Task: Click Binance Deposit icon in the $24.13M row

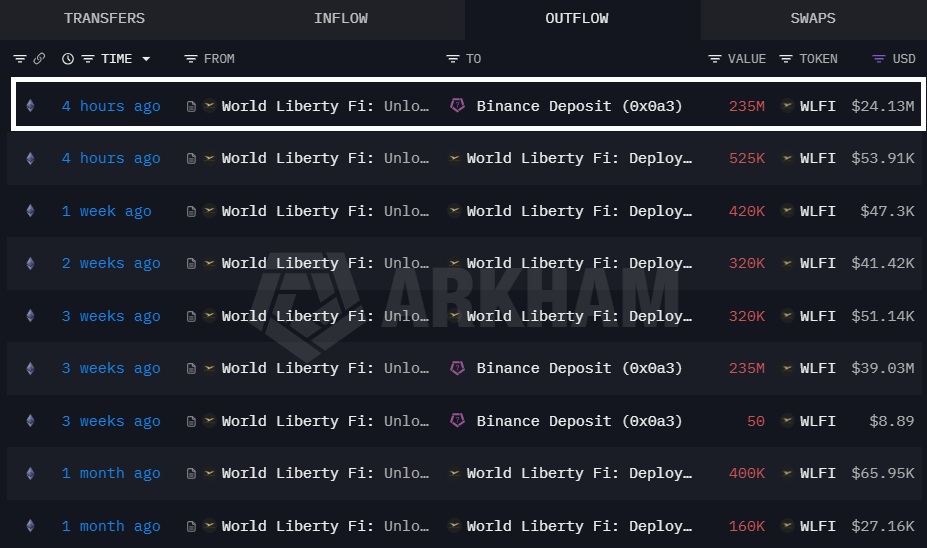Action: point(457,105)
